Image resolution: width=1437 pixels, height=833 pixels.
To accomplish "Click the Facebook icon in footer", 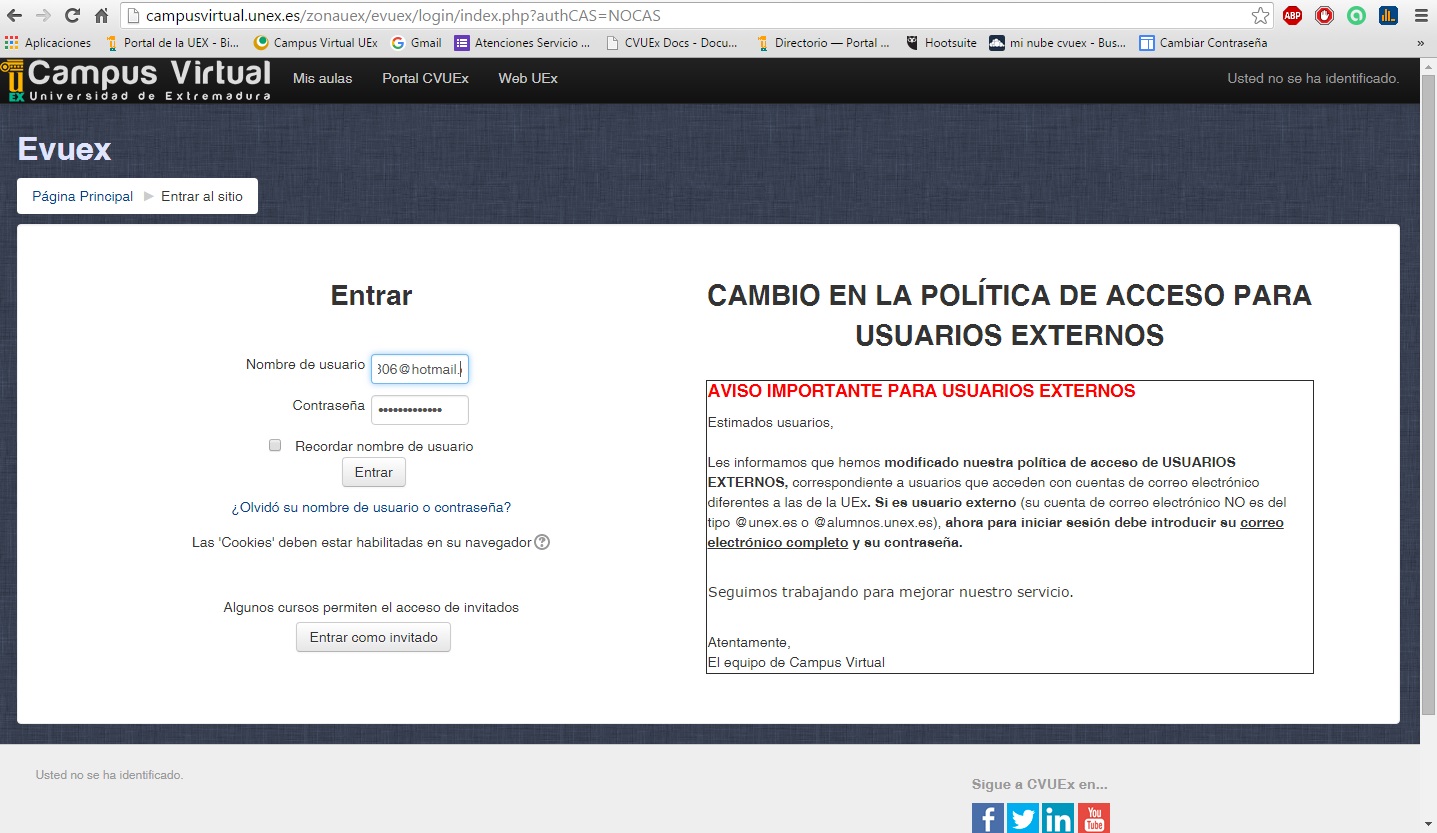I will [987, 818].
